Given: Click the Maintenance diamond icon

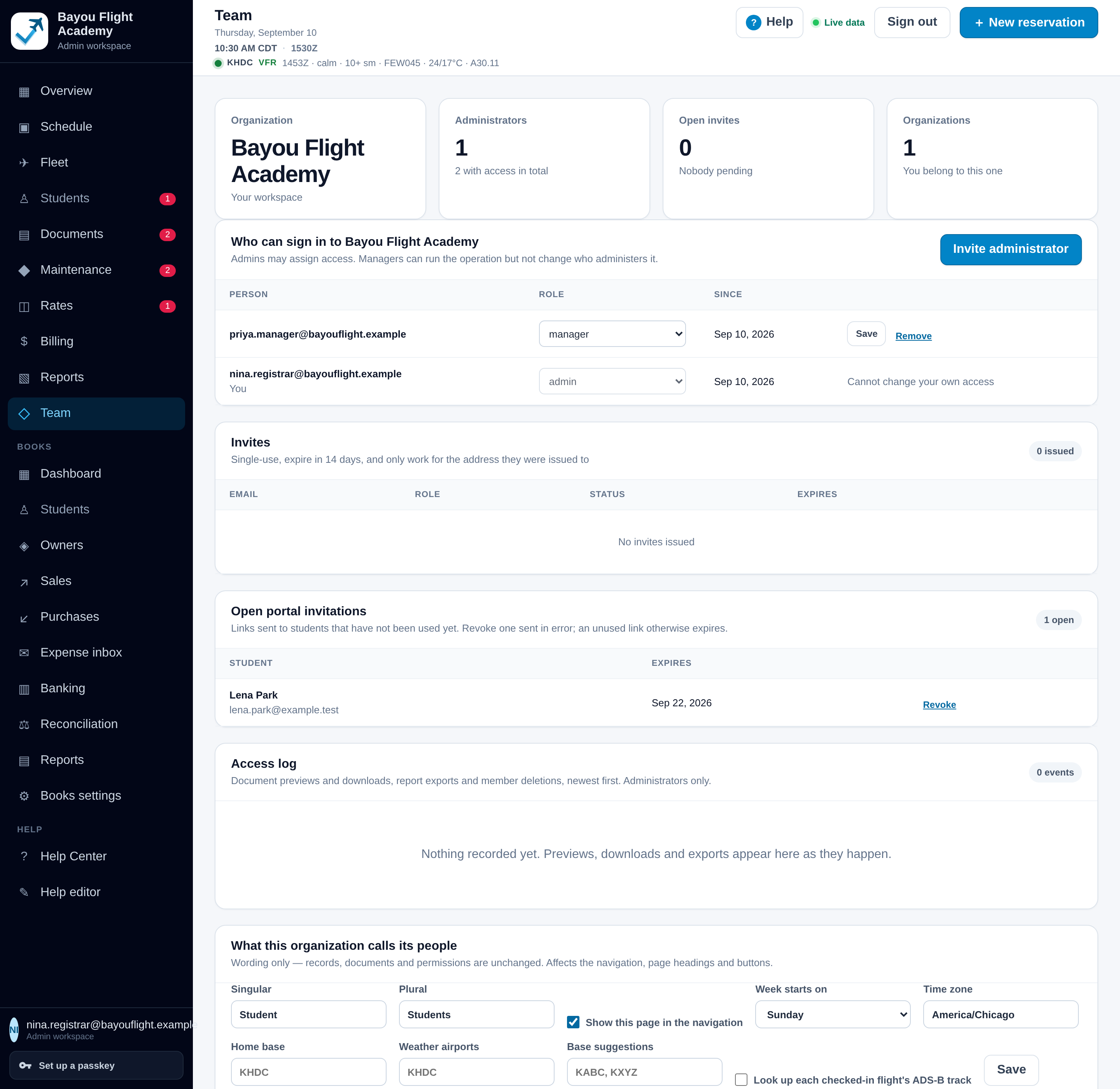Looking at the screenshot, I should [24, 271].
